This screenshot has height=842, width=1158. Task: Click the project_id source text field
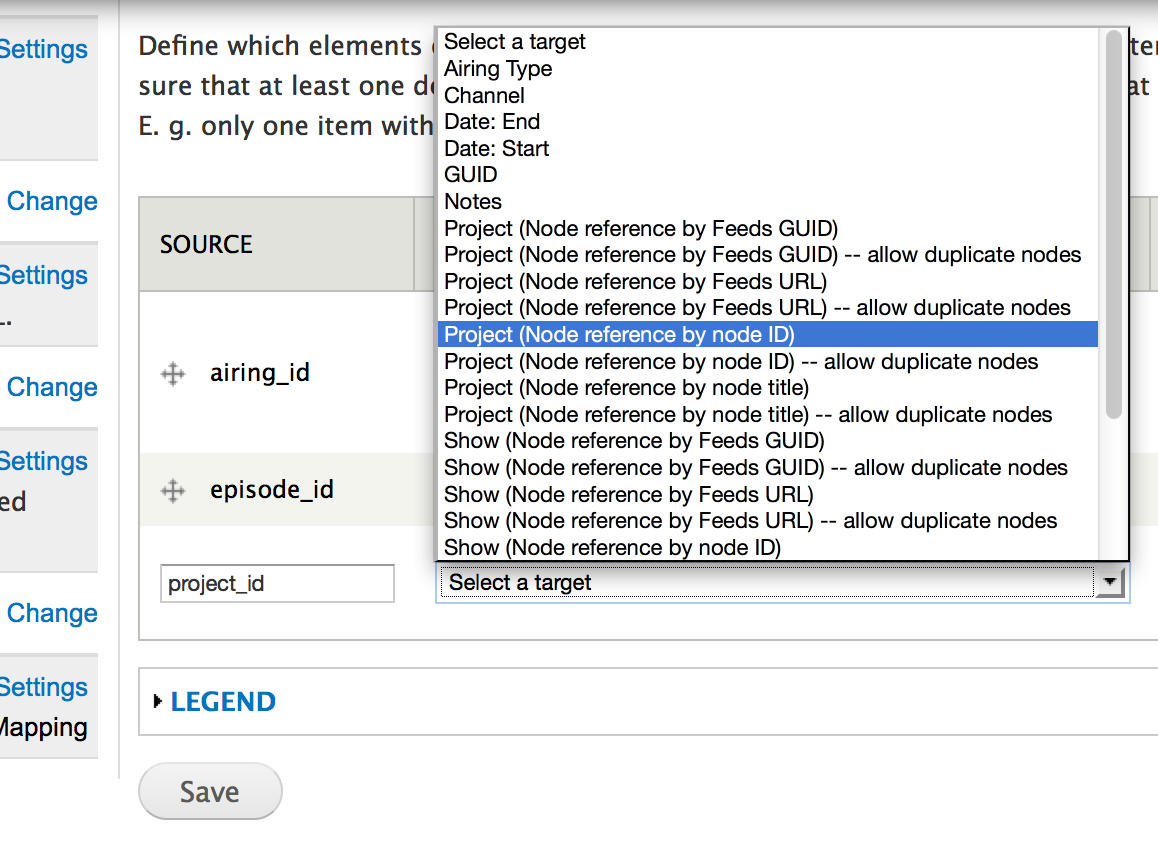[x=277, y=583]
